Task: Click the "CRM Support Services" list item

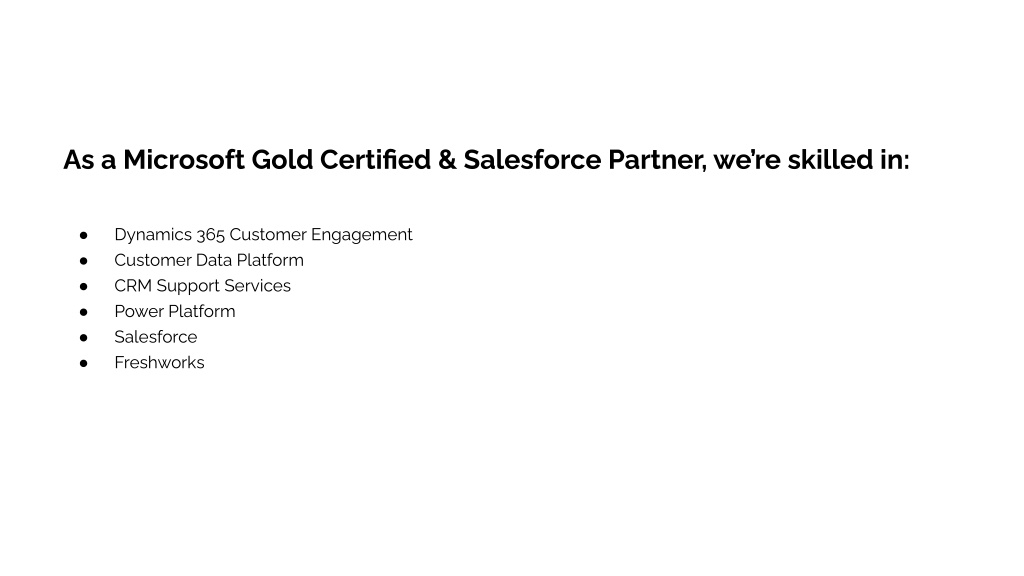Action: [202, 286]
